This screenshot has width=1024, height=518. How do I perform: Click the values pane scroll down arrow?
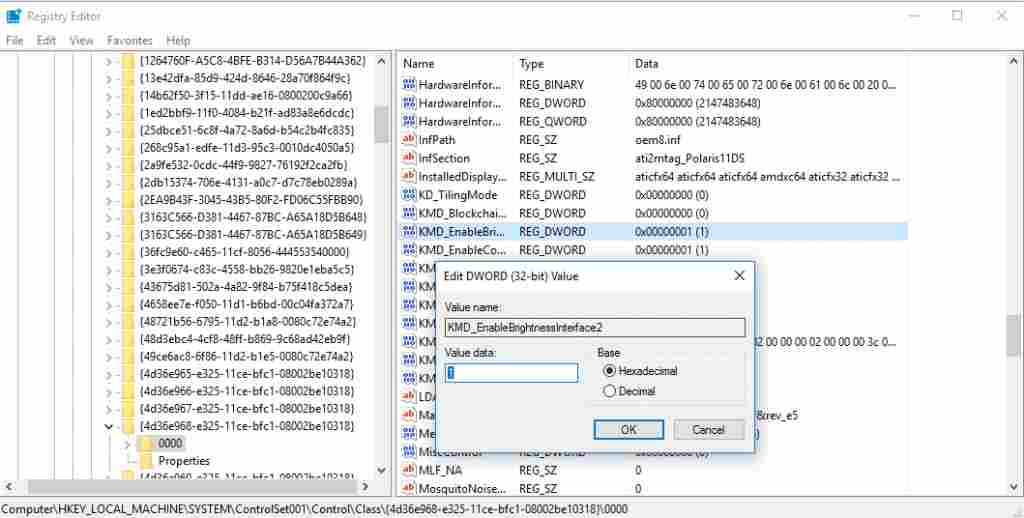[1013, 487]
